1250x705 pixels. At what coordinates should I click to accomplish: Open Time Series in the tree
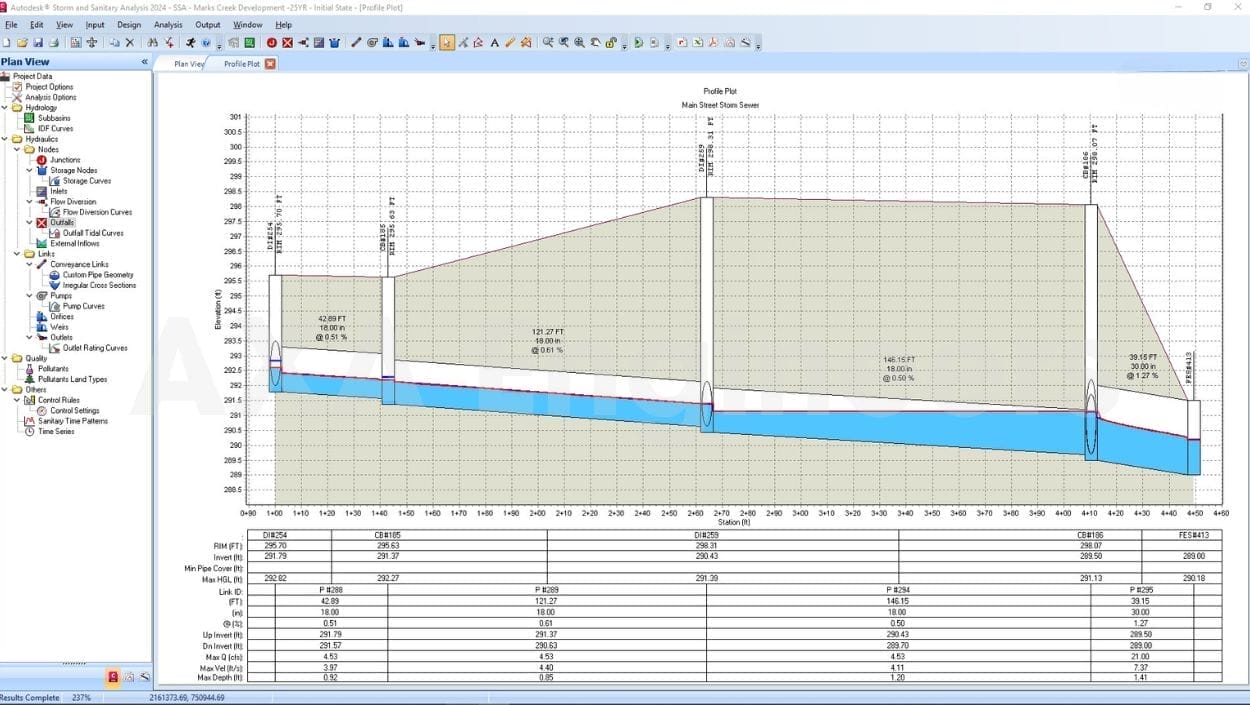pos(55,431)
